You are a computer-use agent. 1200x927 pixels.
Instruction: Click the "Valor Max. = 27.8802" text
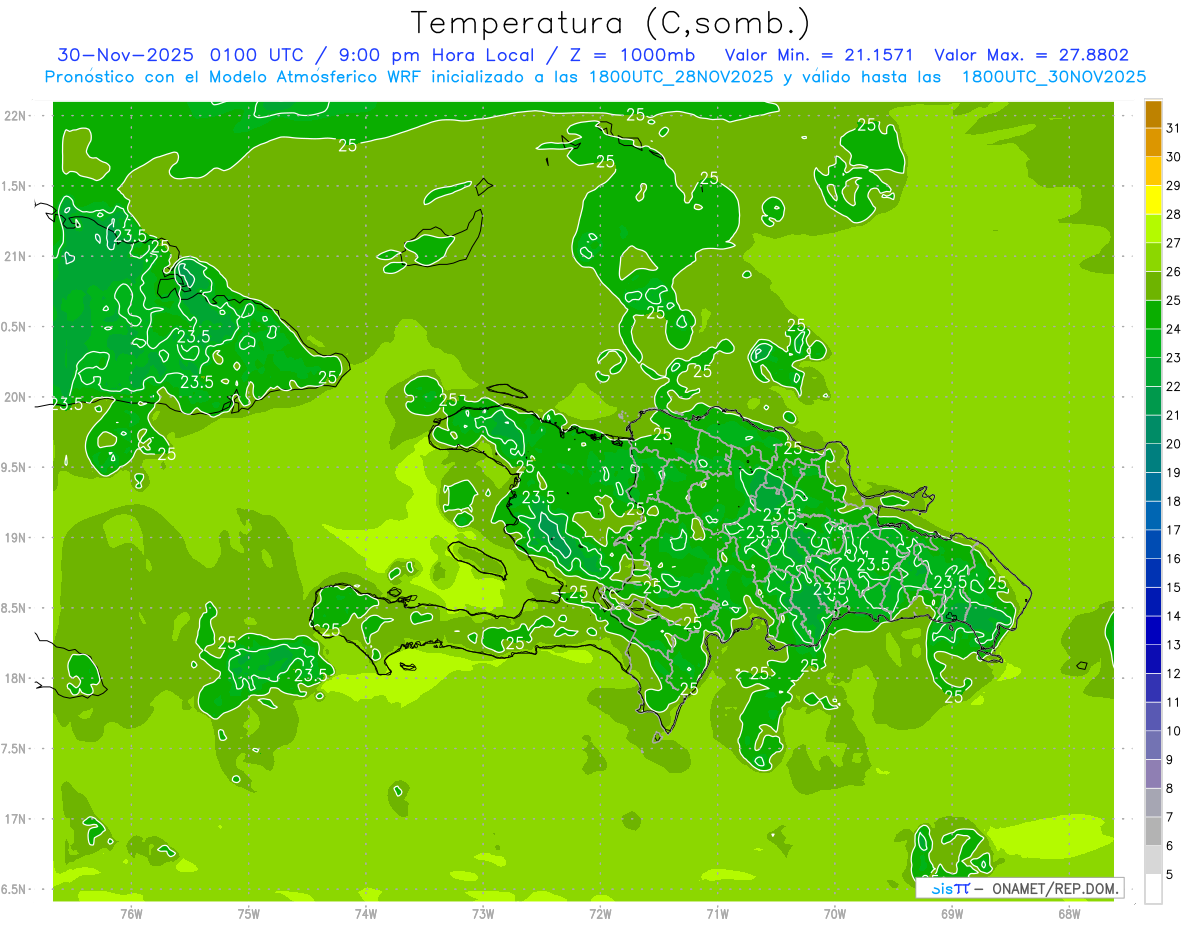(x=1031, y=55)
